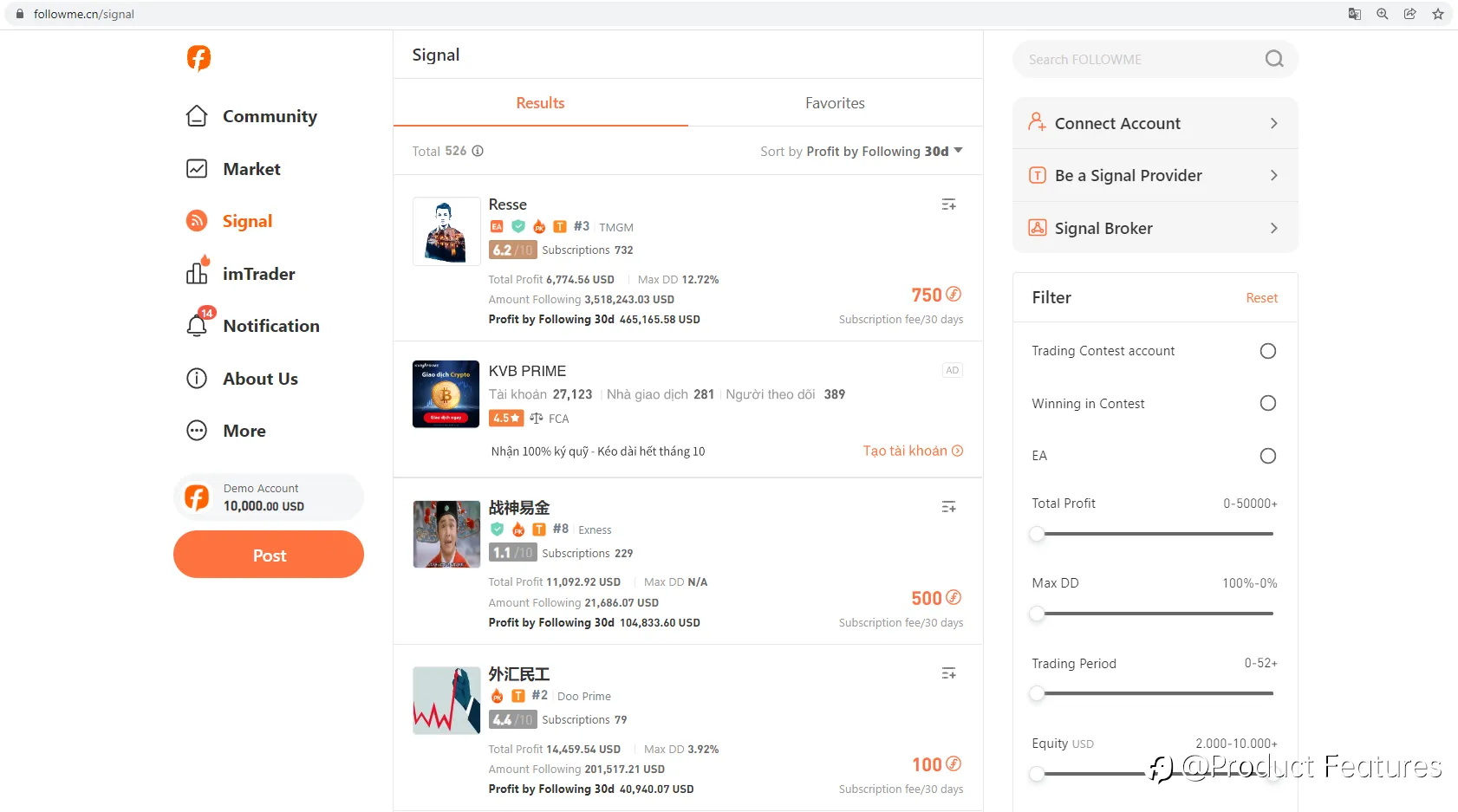Click the Connect Account person icon
This screenshot has height=812, width=1458.
(1037, 122)
